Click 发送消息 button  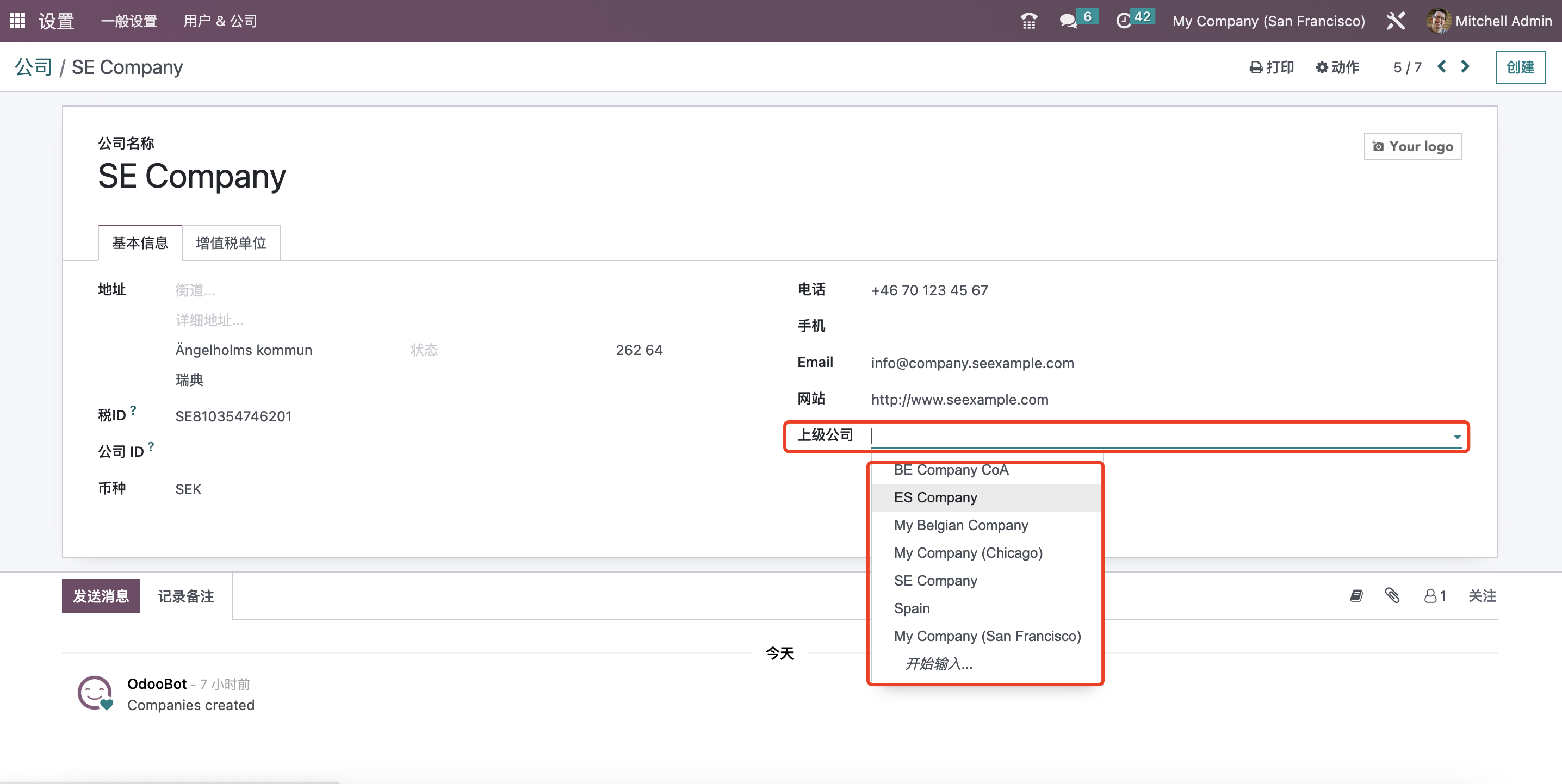point(101,596)
